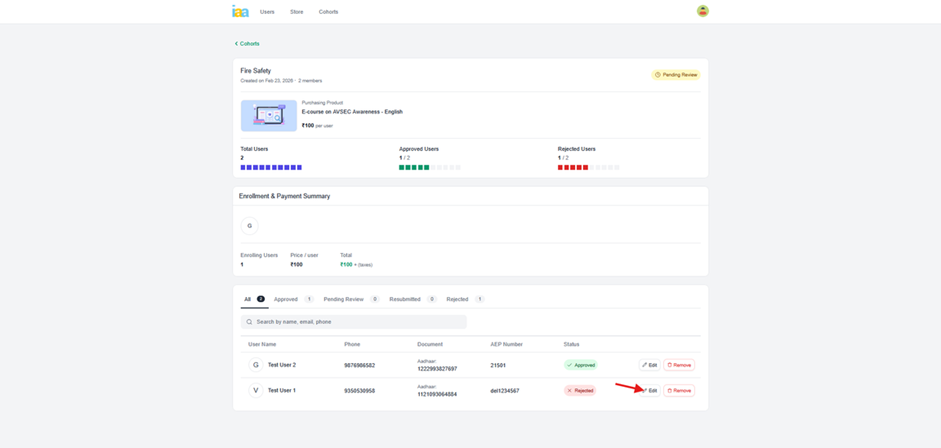
Task: Open the user profile avatar menu
Action: 703,11
